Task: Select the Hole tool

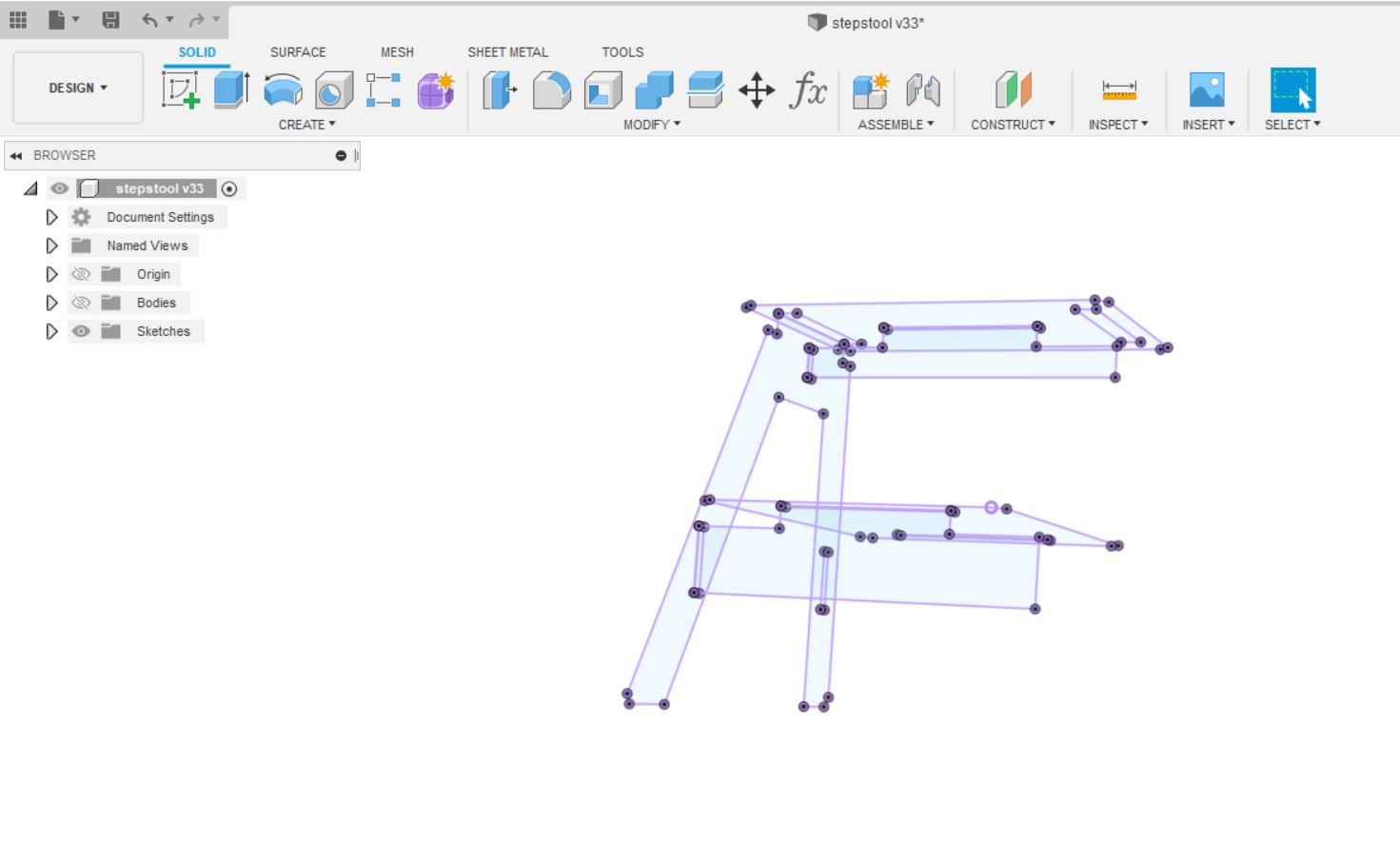Action: coord(334,90)
